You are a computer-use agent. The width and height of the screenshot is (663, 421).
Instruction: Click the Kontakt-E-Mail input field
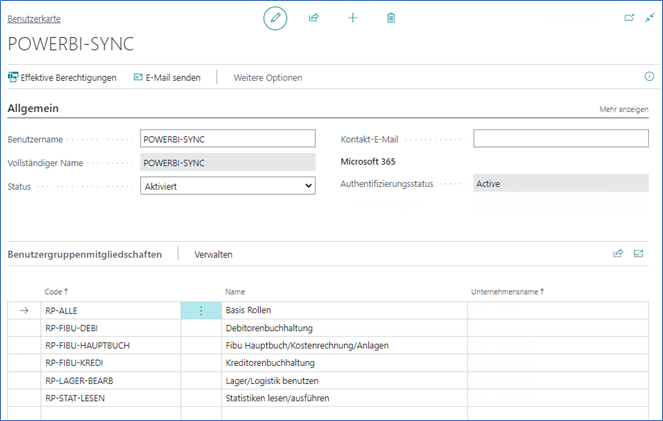pyautogui.click(x=560, y=138)
